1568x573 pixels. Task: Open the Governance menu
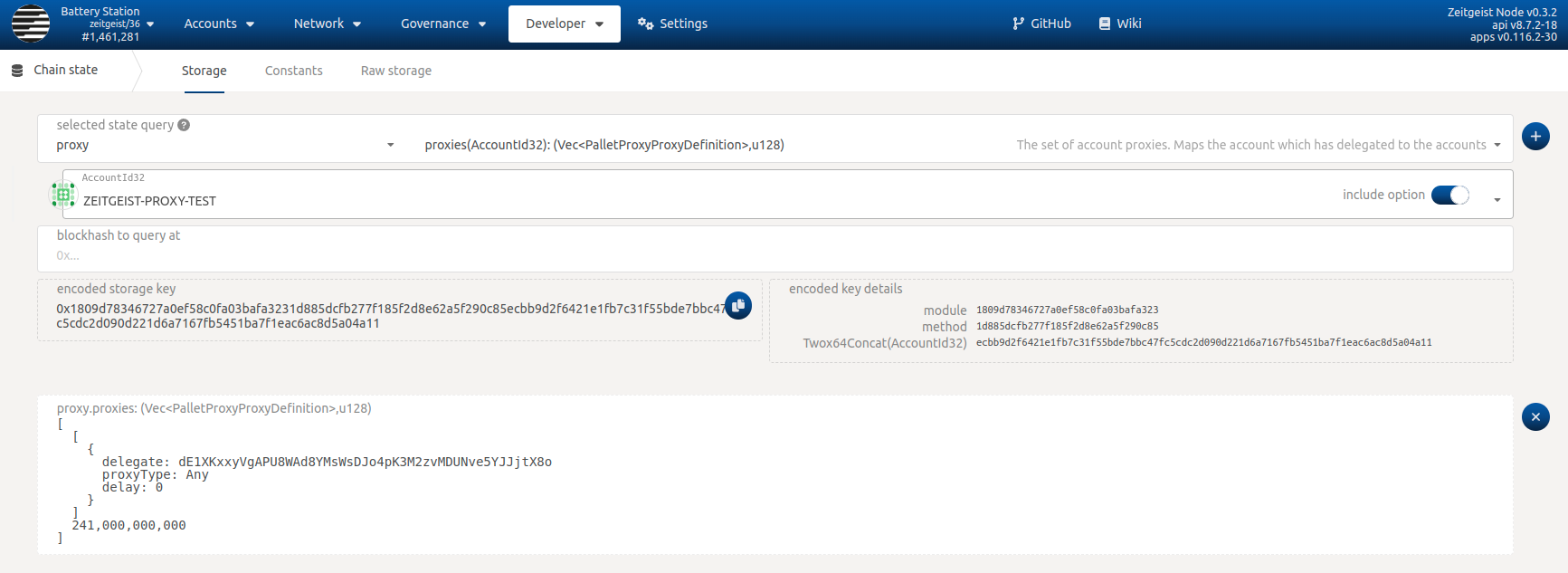click(442, 24)
